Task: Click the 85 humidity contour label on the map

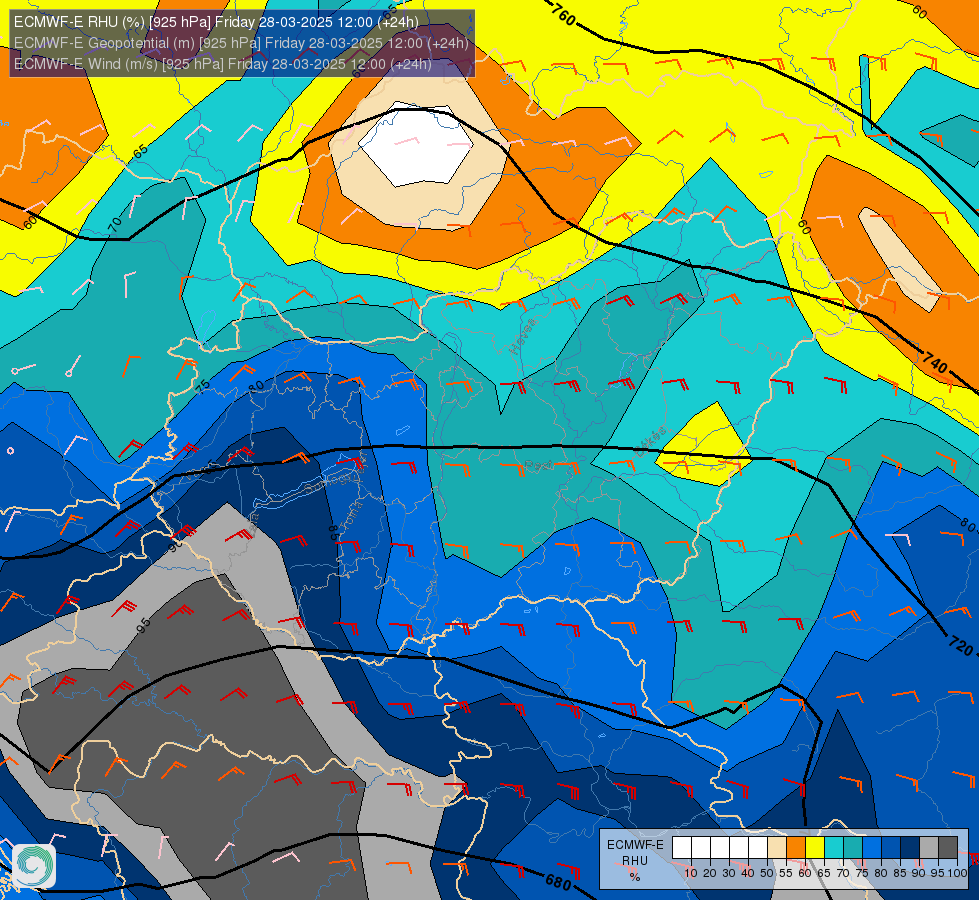Action: [x=333, y=533]
